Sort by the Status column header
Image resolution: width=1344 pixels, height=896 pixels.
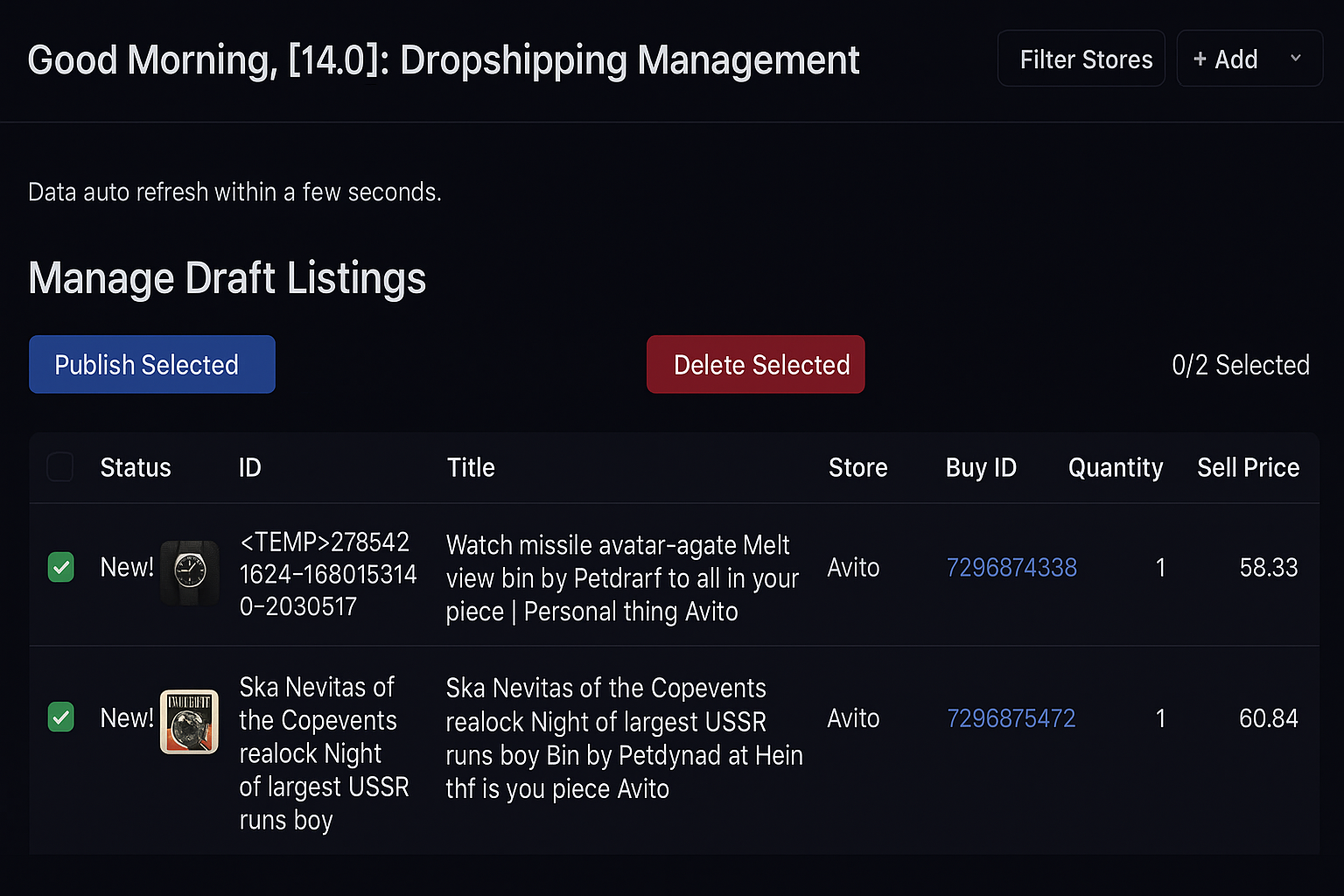coord(136,468)
